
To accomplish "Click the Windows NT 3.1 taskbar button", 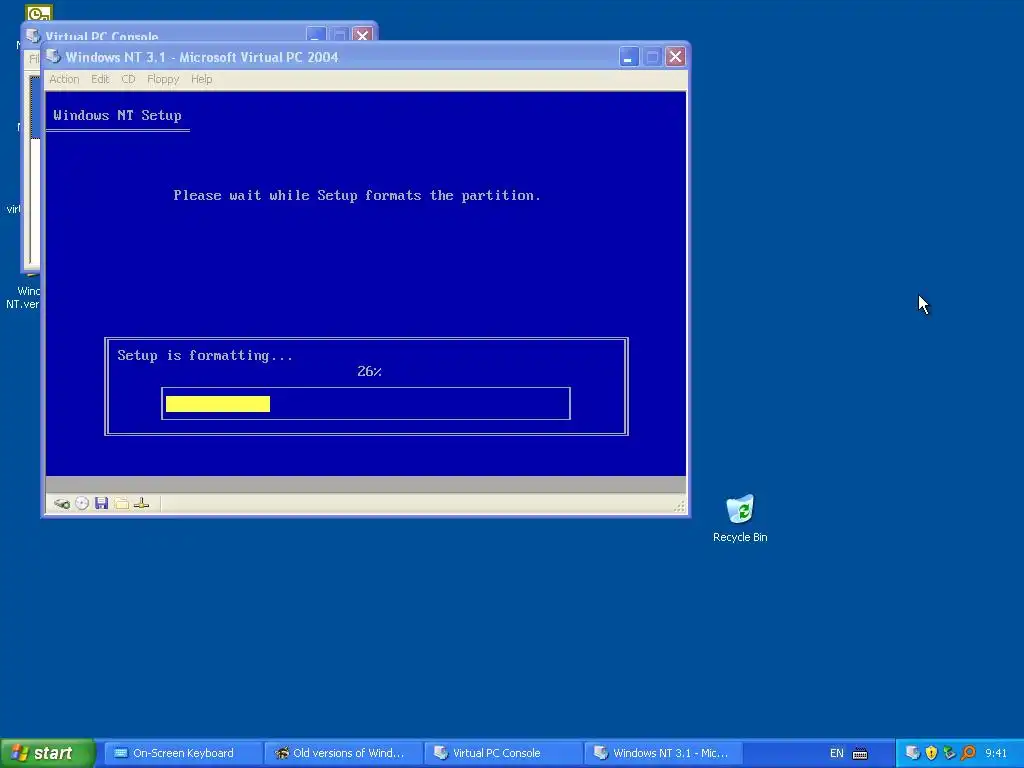I will tap(663, 753).
